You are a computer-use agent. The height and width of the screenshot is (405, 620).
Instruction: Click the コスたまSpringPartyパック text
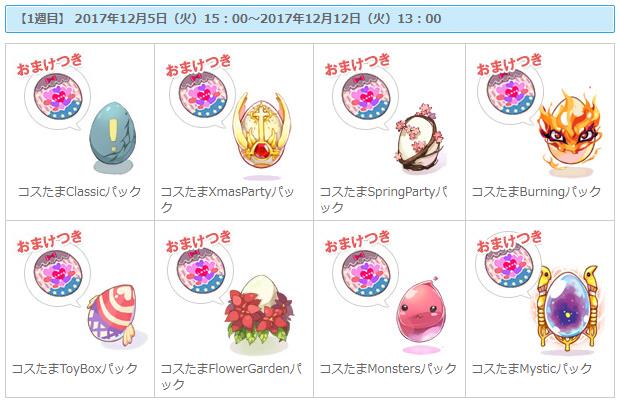[x=384, y=199]
